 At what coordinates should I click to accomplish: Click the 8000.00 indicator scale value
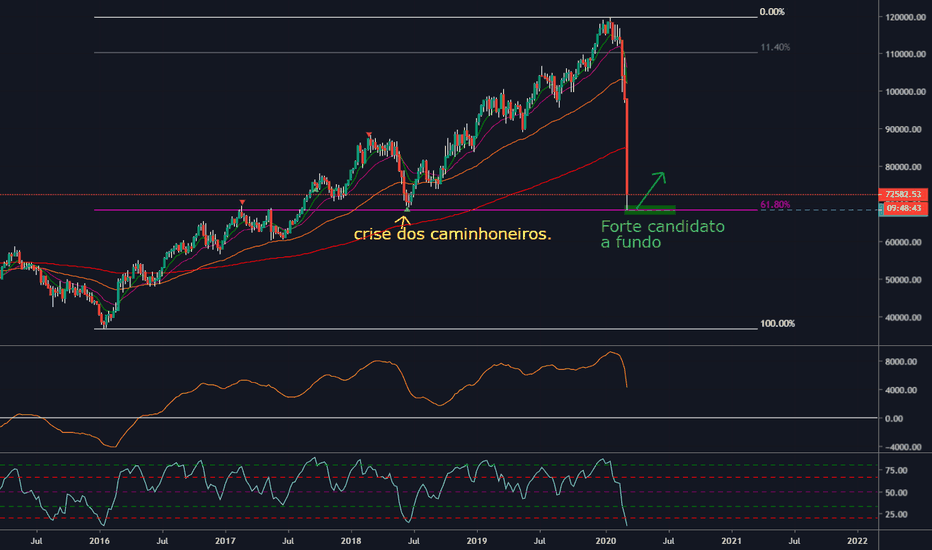point(902,362)
